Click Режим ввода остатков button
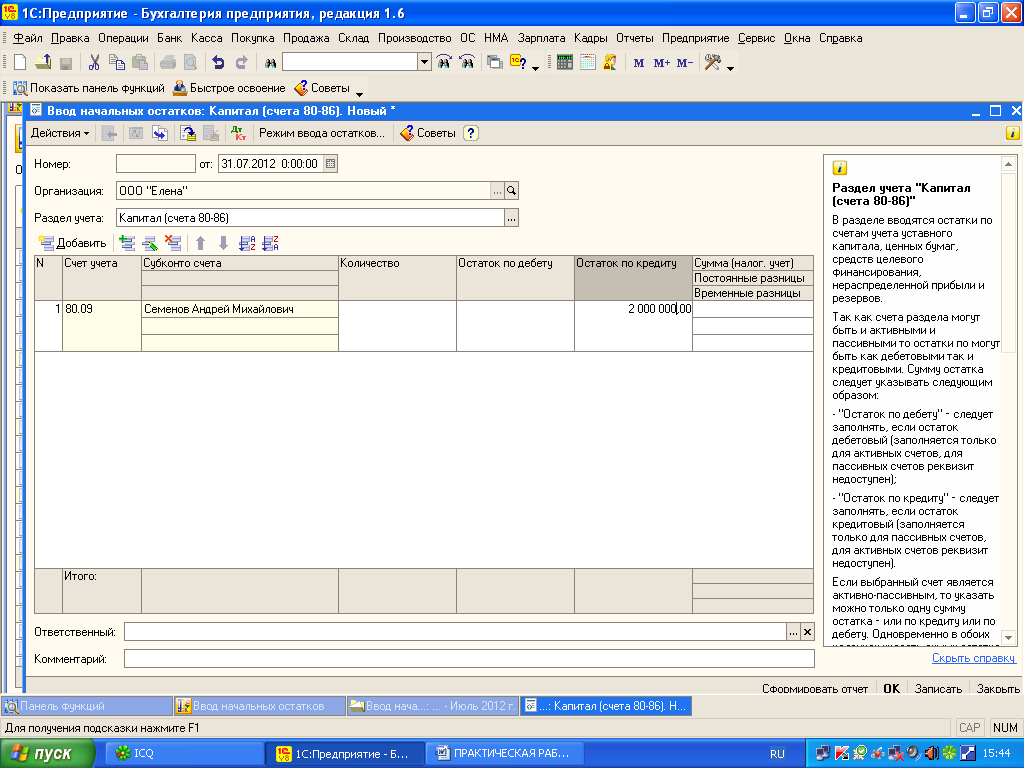Image resolution: width=1024 pixels, height=768 pixels. [321, 133]
